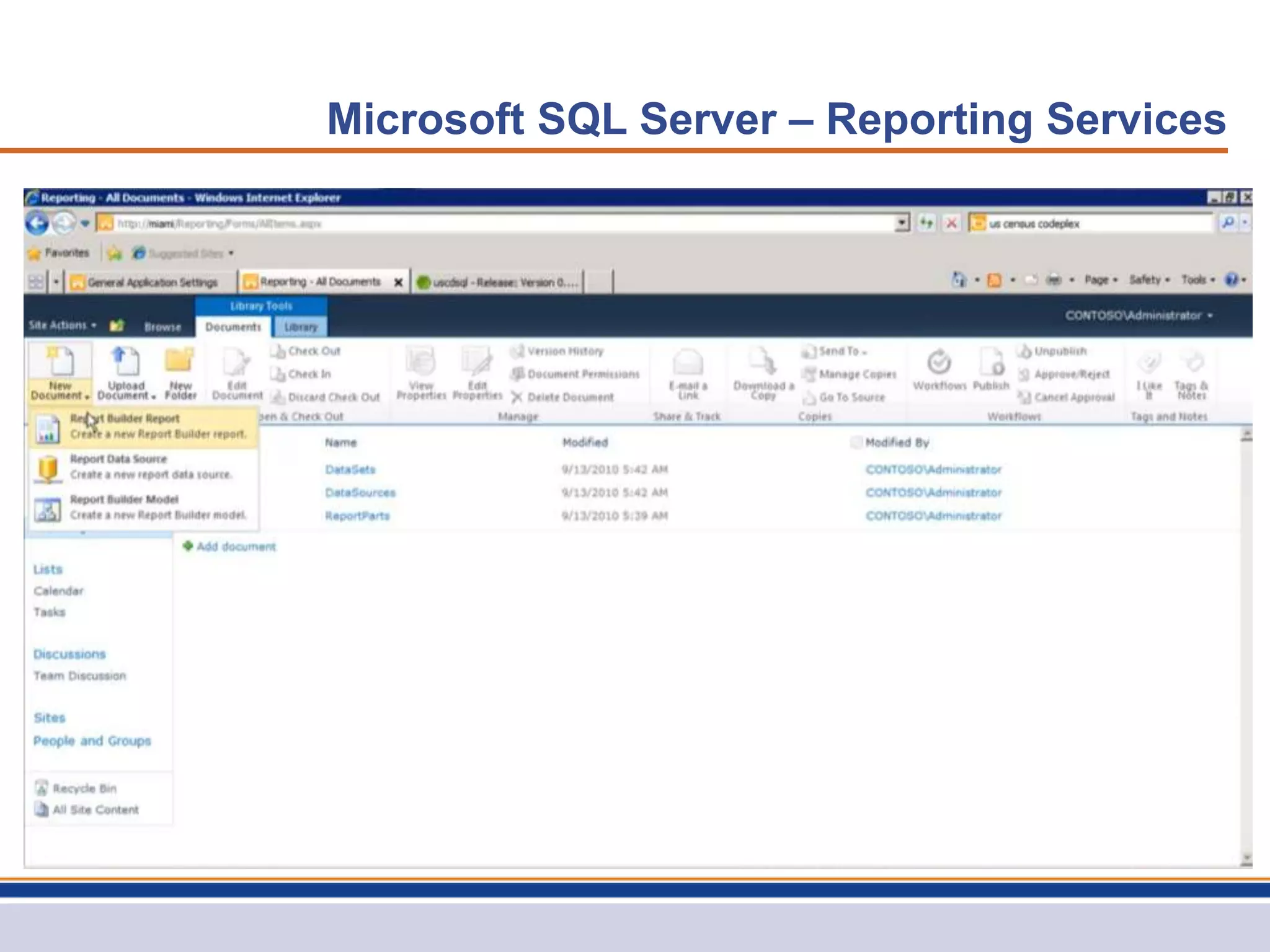Open the Tools menu dropdown
Viewport: 1270px width, 952px height.
[1197, 280]
